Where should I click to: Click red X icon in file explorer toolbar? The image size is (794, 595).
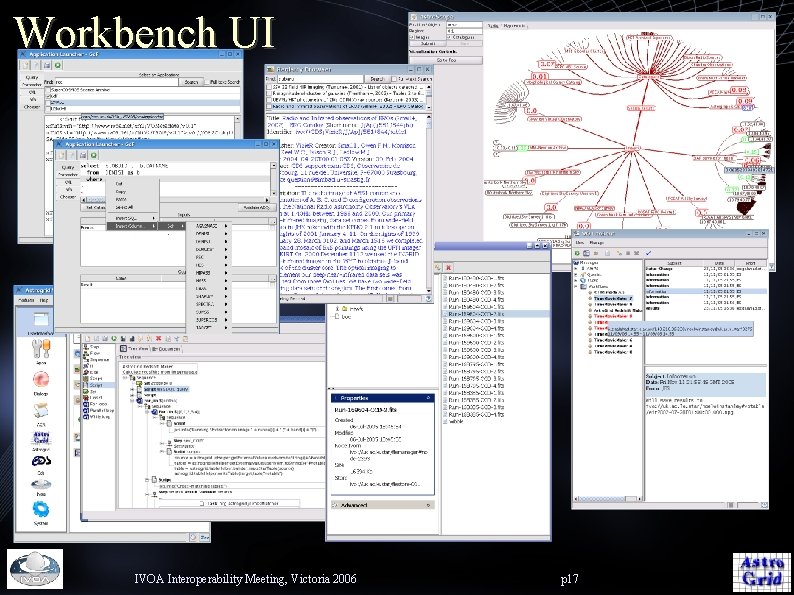click(448, 267)
